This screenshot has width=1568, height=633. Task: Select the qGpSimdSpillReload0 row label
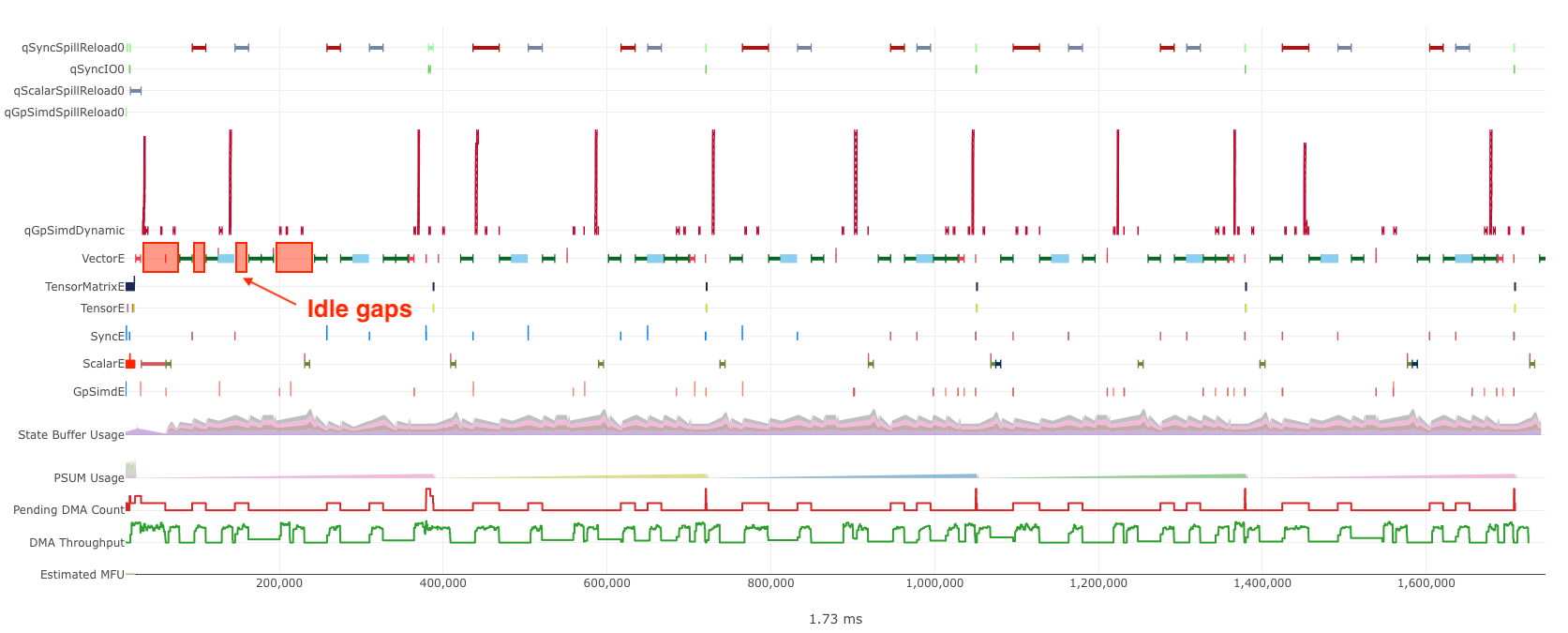[x=64, y=113]
